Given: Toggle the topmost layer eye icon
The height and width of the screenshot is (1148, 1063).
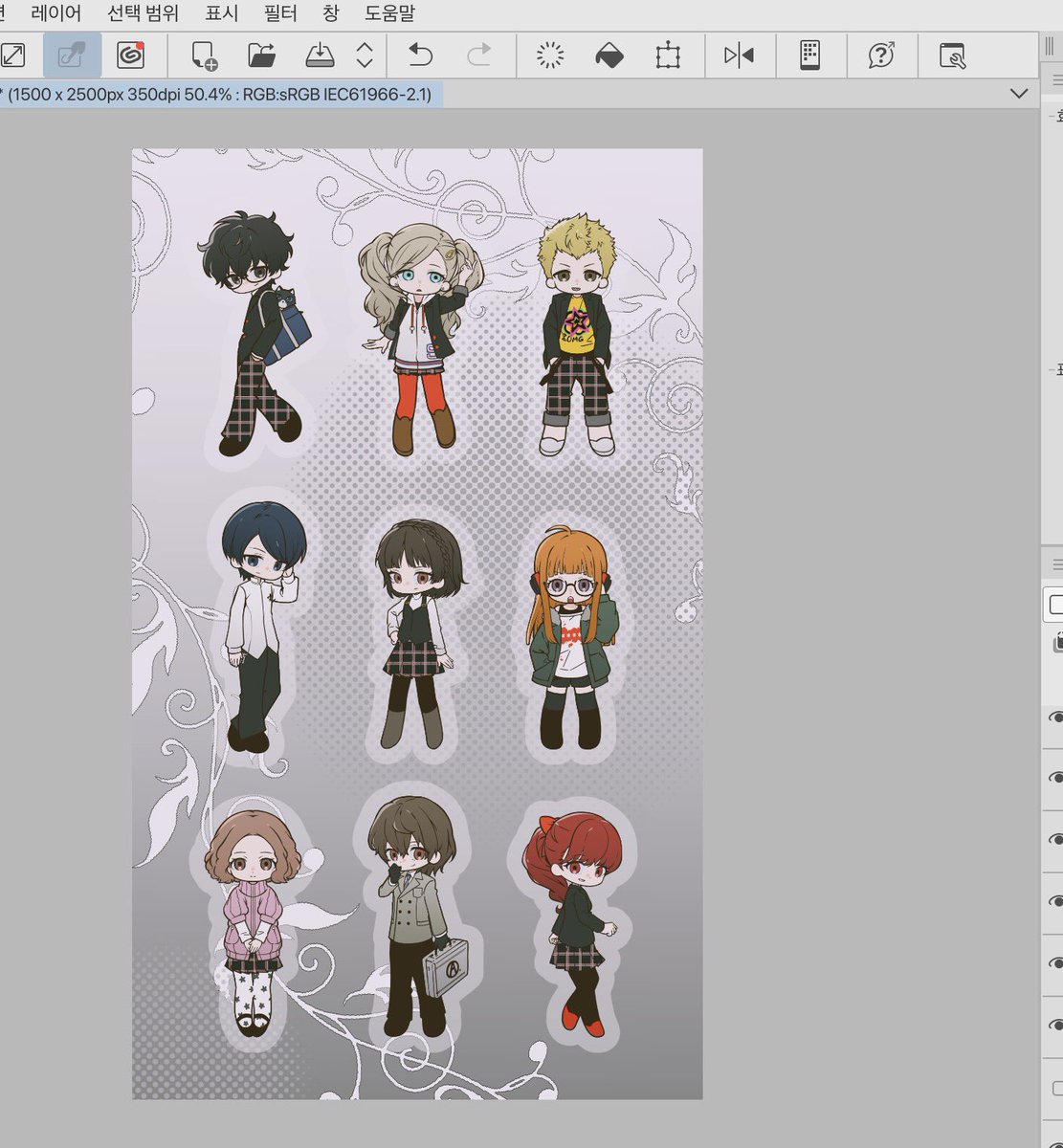Looking at the screenshot, I should coord(1056,717).
